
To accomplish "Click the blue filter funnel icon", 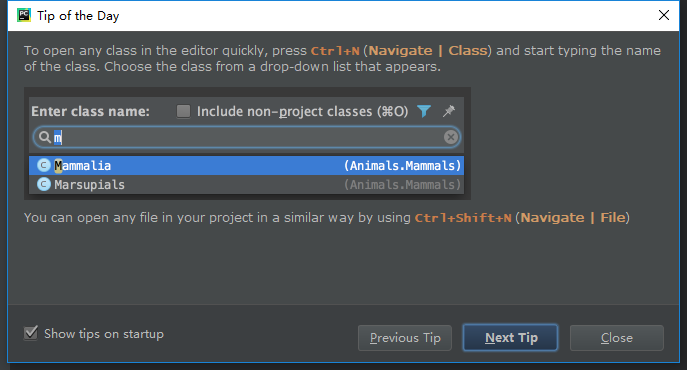I will point(424,111).
